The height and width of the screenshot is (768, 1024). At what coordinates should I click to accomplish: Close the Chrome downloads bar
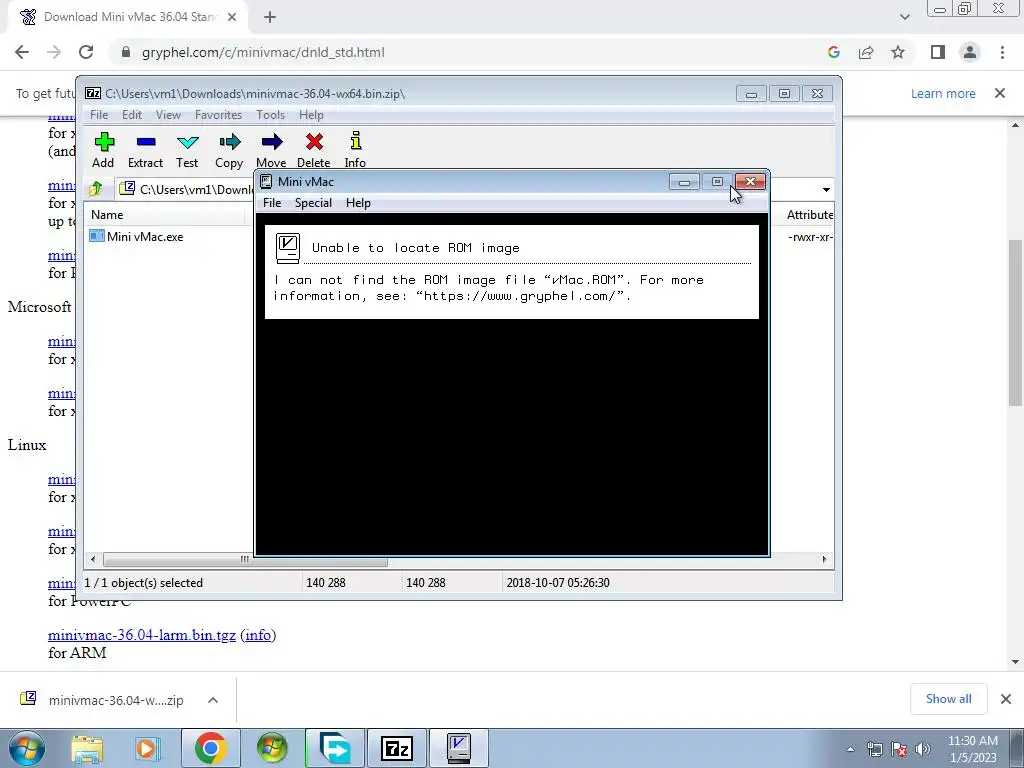pyautogui.click(x=1006, y=699)
